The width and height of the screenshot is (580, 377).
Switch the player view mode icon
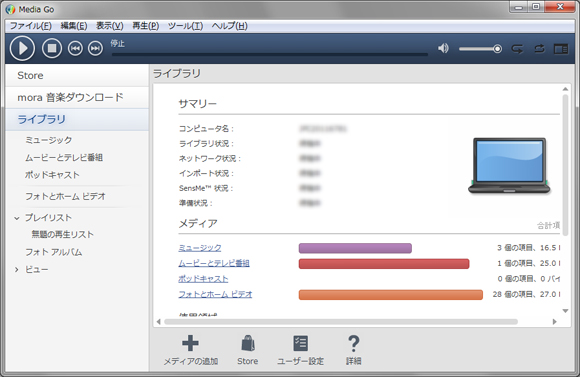(561, 49)
